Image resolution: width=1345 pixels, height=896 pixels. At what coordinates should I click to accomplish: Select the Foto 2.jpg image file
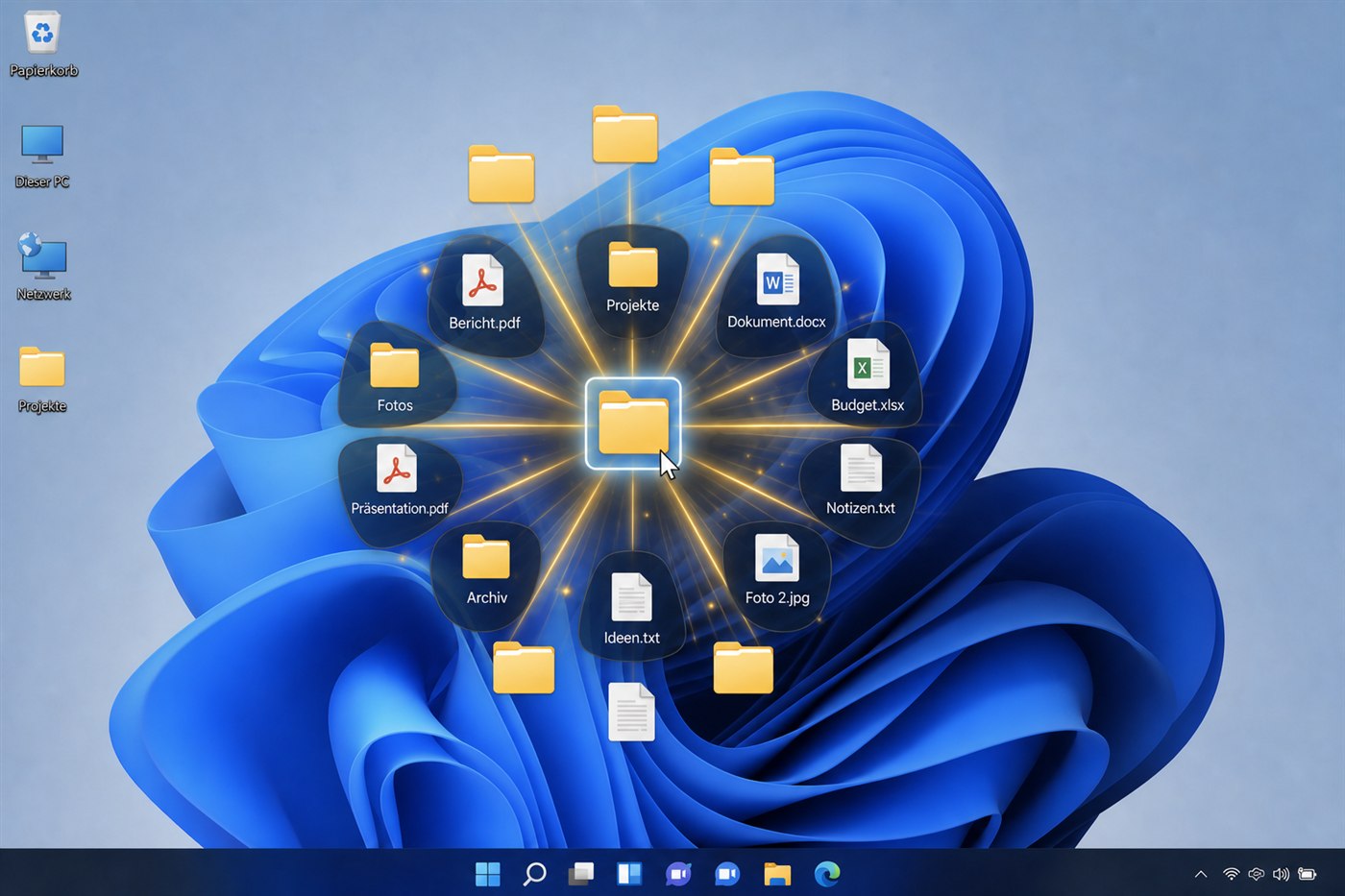pyautogui.click(x=777, y=575)
